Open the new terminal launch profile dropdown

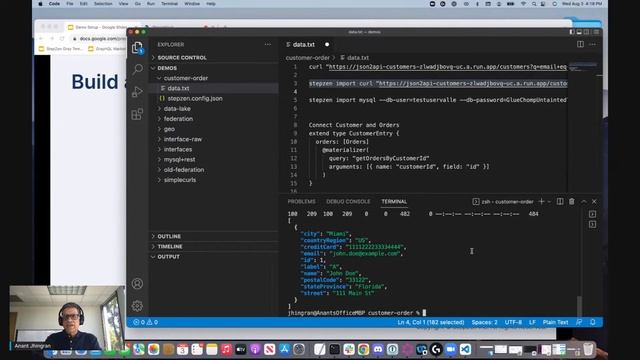pos(549,202)
